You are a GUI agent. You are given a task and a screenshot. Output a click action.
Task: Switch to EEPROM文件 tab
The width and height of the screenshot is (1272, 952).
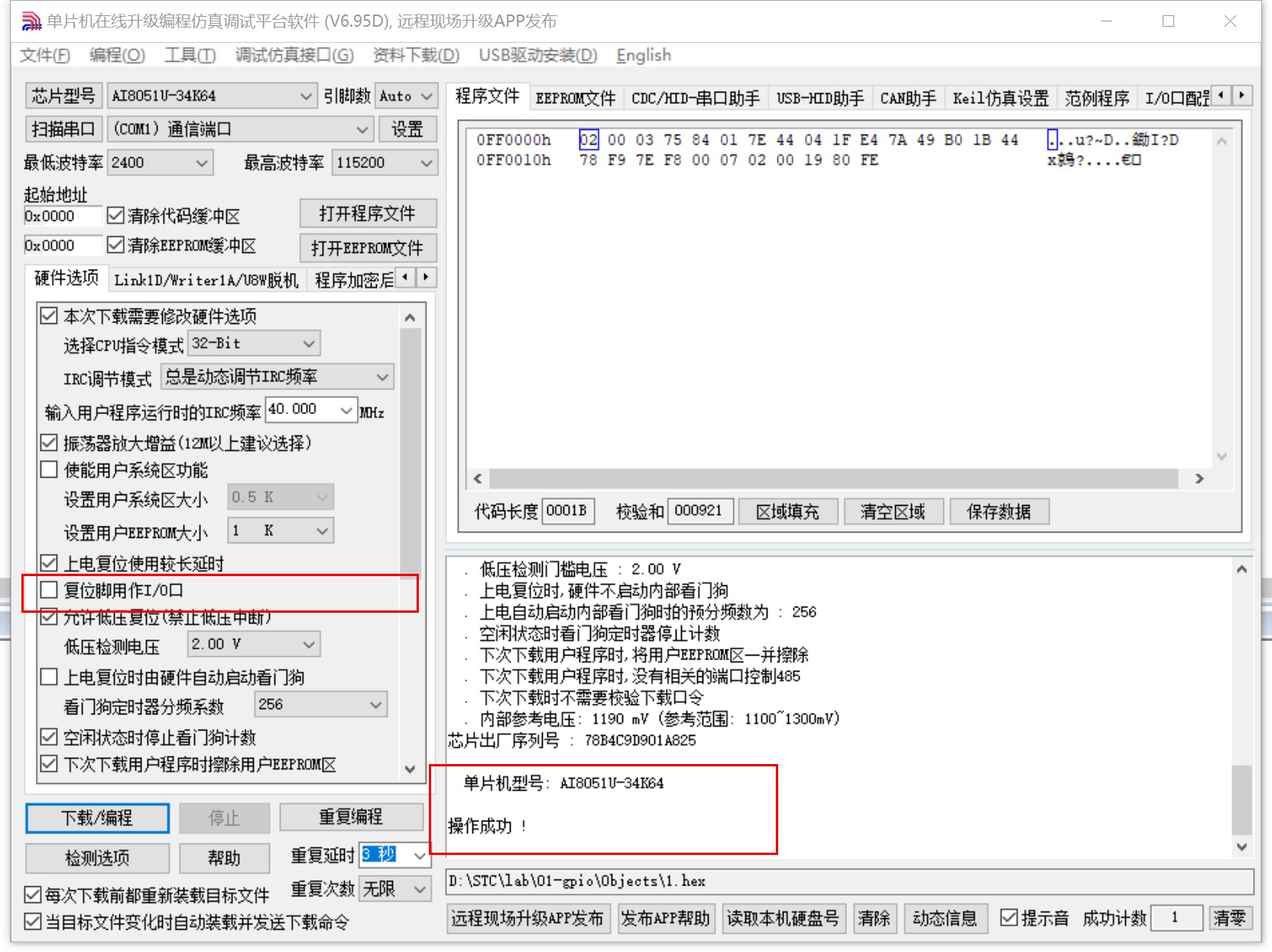point(576,99)
